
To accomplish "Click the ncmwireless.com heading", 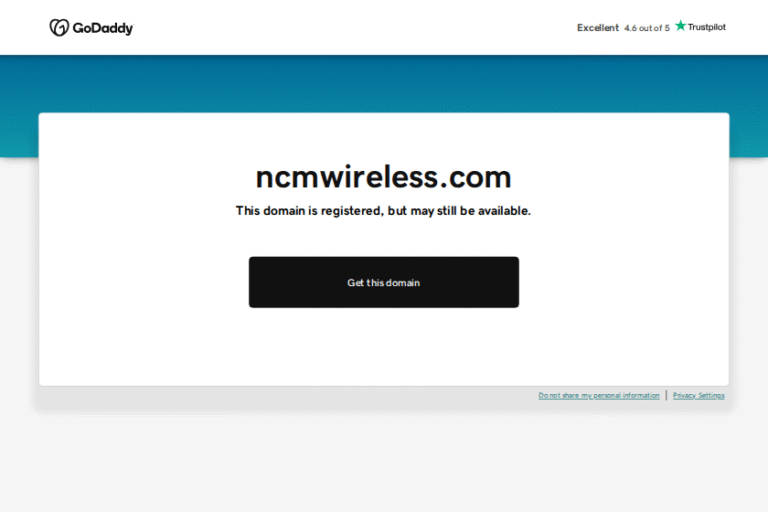I will (x=384, y=176).
